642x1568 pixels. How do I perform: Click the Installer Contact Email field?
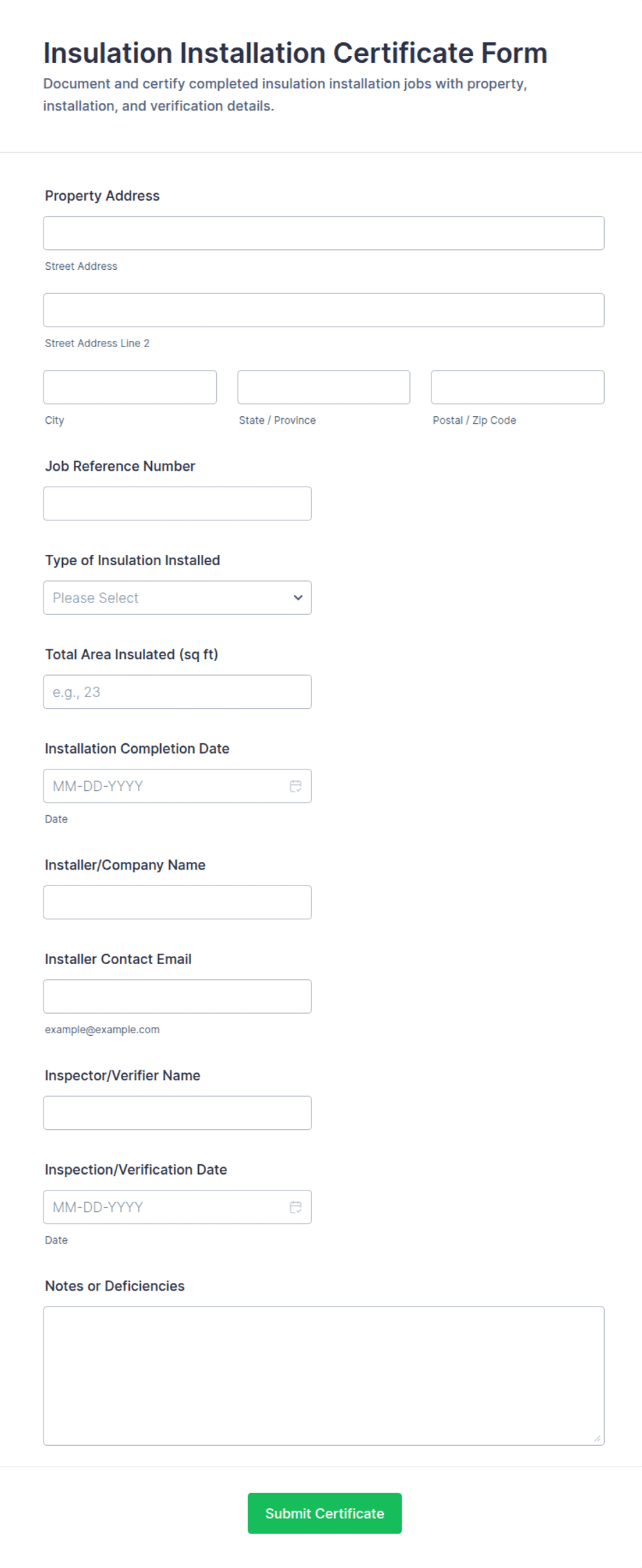(177, 996)
